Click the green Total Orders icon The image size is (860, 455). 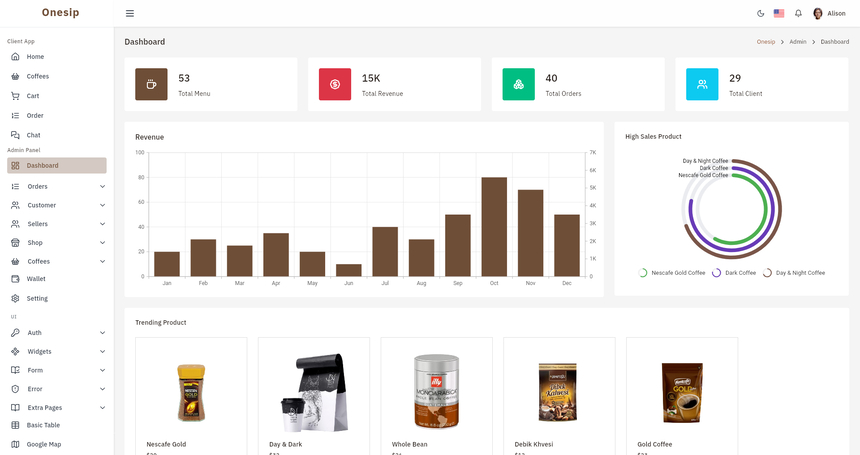coord(518,84)
